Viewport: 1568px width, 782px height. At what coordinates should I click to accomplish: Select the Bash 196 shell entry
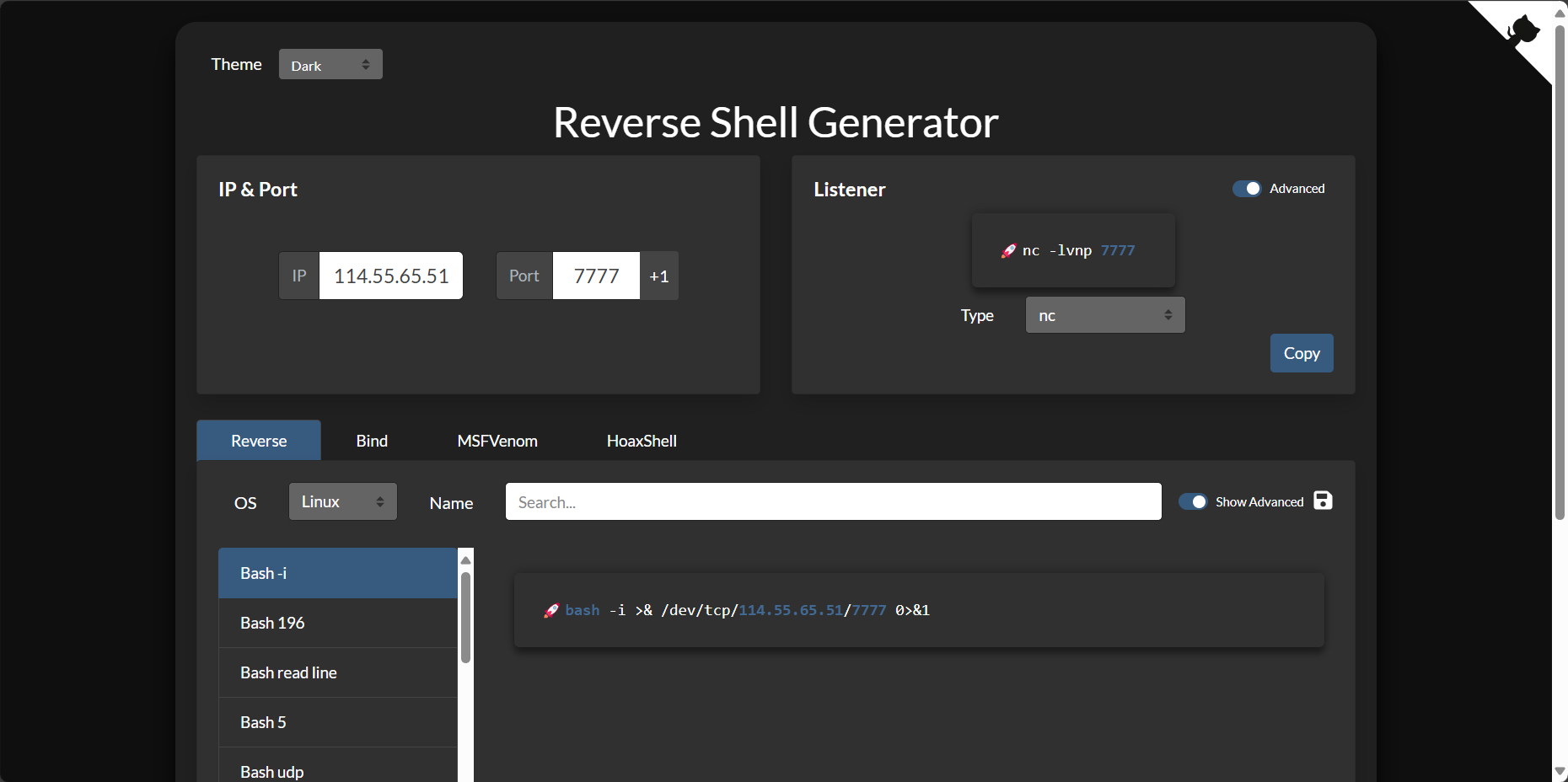pyautogui.click(x=338, y=623)
